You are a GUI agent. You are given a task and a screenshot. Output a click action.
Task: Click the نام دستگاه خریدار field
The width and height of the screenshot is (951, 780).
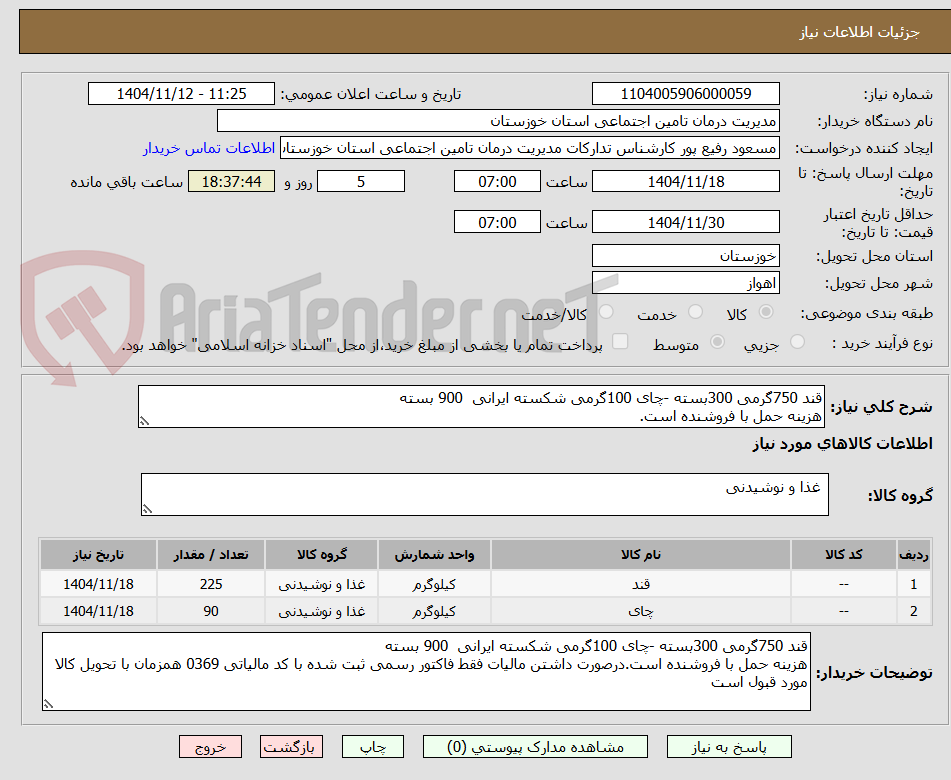498,121
